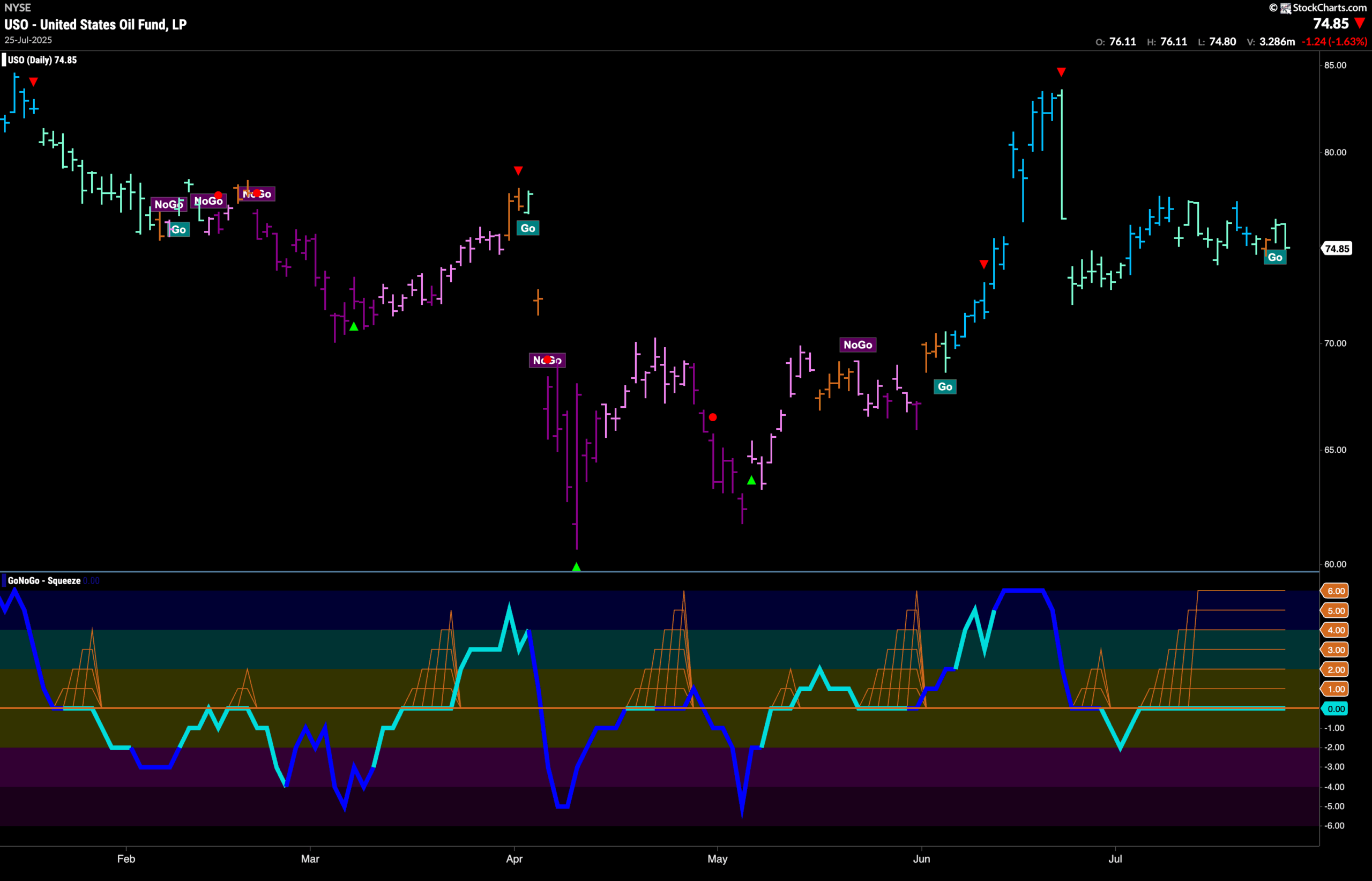This screenshot has width=1372, height=881.
Task: Click the Jun label on time axis
Action: [x=921, y=858]
